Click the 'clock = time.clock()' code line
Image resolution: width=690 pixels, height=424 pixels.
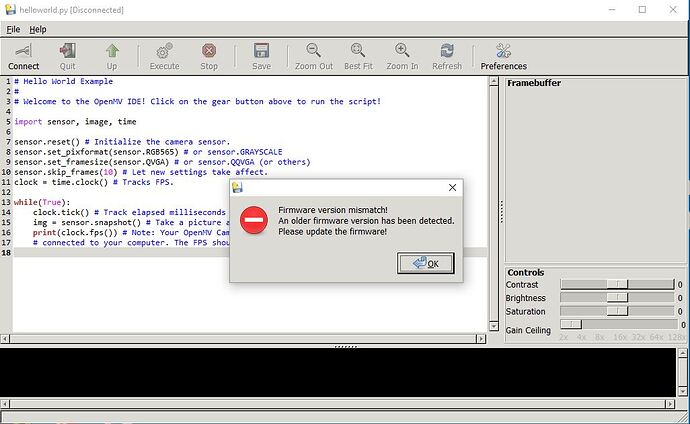pyautogui.click(x=94, y=182)
